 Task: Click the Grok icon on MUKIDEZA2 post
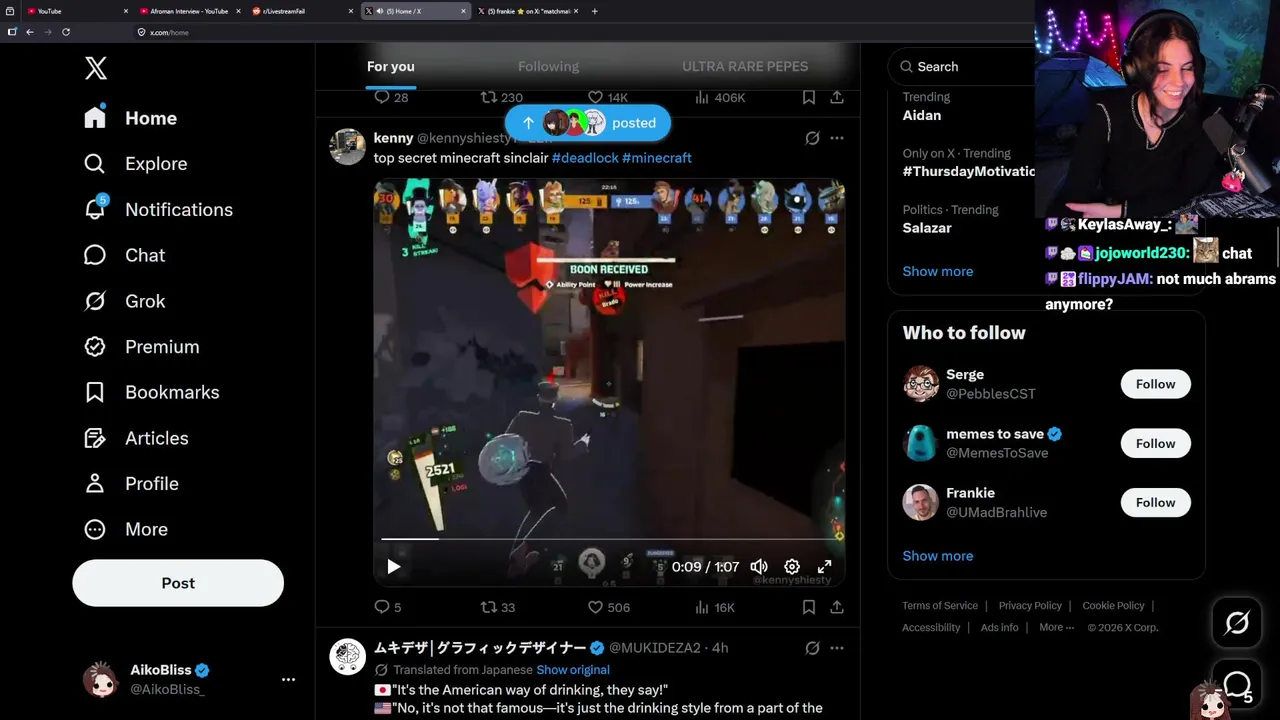pos(812,648)
